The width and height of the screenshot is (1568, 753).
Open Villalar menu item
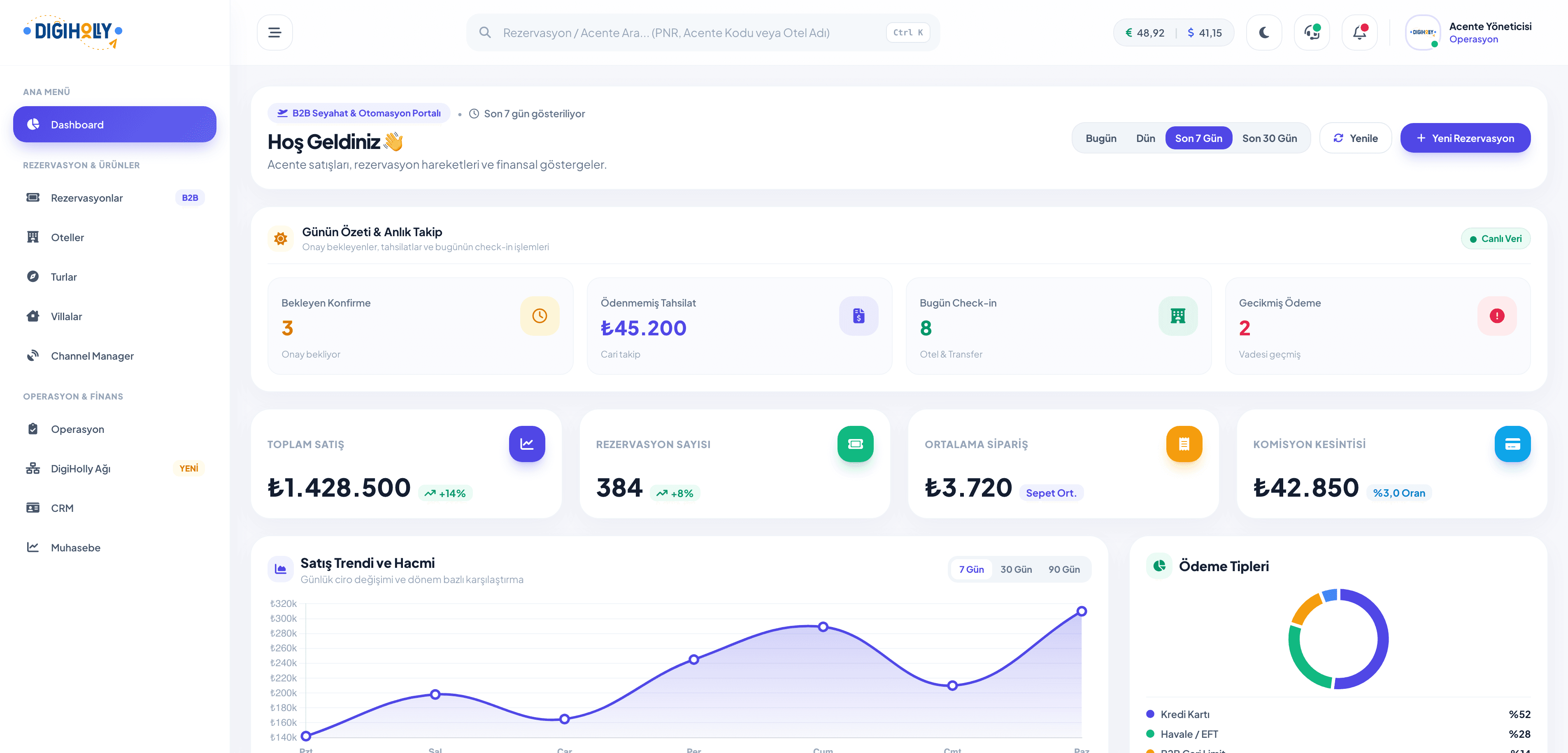pyautogui.click(x=114, y=316)
